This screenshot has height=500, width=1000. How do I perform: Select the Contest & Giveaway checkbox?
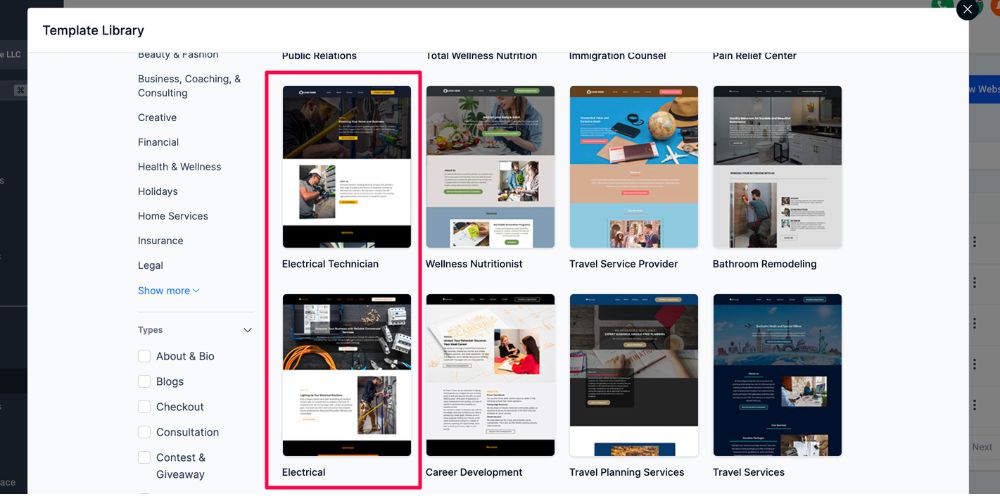(x=145, y=458)
